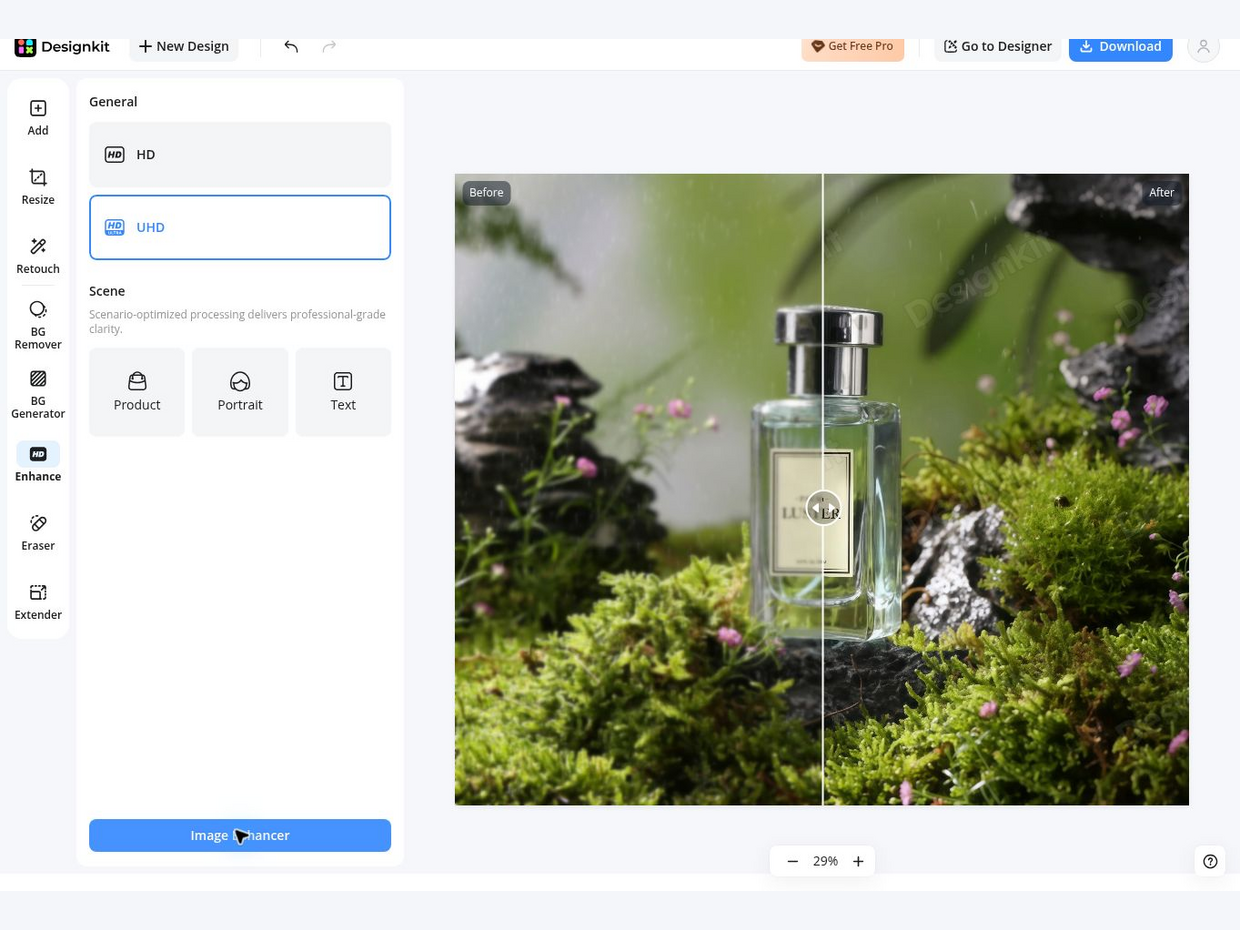Select the Eraser tool
The width and height of the screenshot is (1240, 930).
pyautogui.click(x=38, y=532)
